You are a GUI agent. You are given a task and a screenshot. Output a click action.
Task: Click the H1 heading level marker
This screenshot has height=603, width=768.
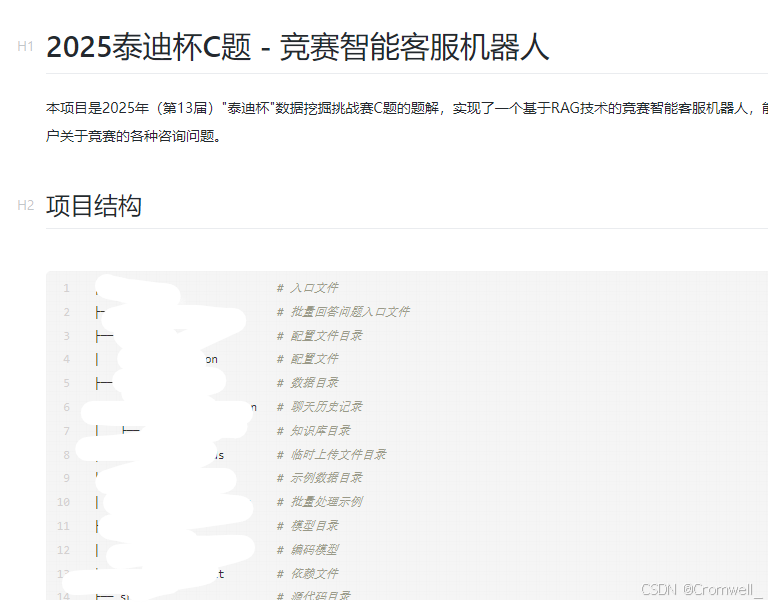[25, 47]
